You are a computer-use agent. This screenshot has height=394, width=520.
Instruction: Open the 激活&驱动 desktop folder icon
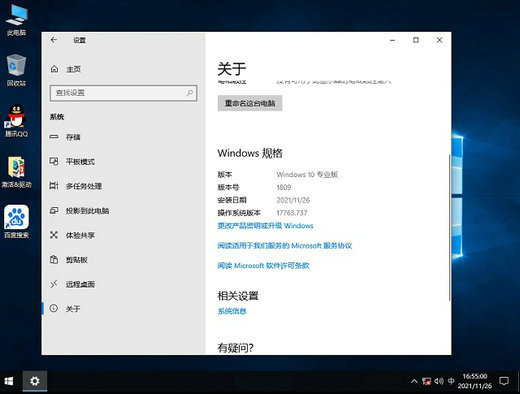pos(16,171)
